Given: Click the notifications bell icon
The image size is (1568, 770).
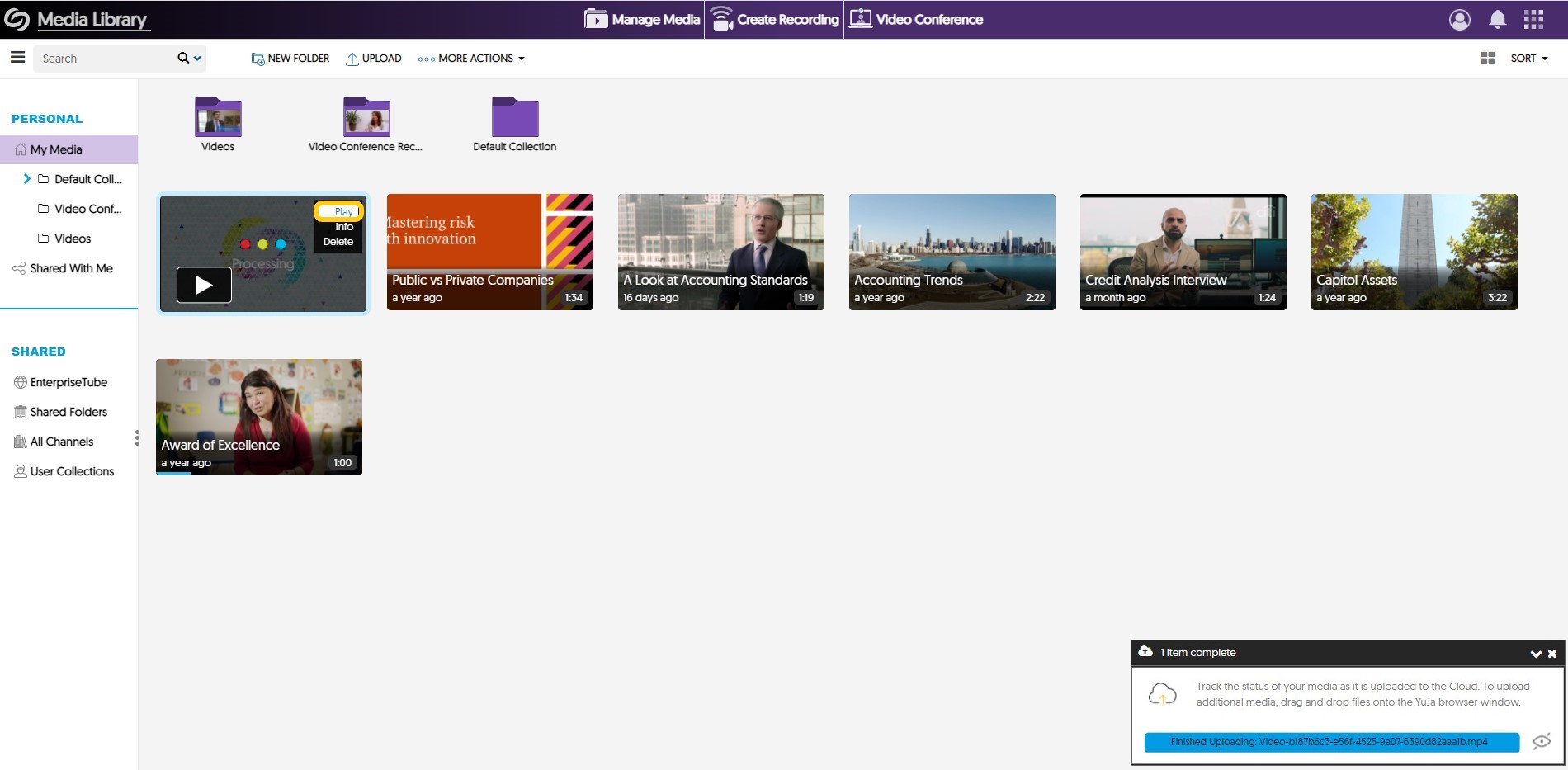Looking at the screenshot, I should 1497,19.
